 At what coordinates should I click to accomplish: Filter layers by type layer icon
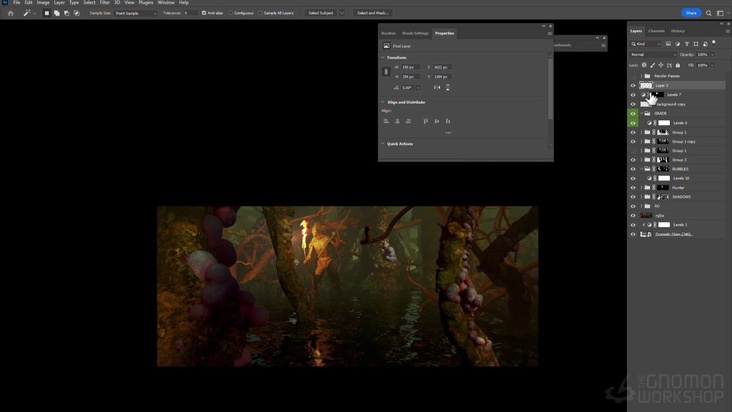(687, 44)
